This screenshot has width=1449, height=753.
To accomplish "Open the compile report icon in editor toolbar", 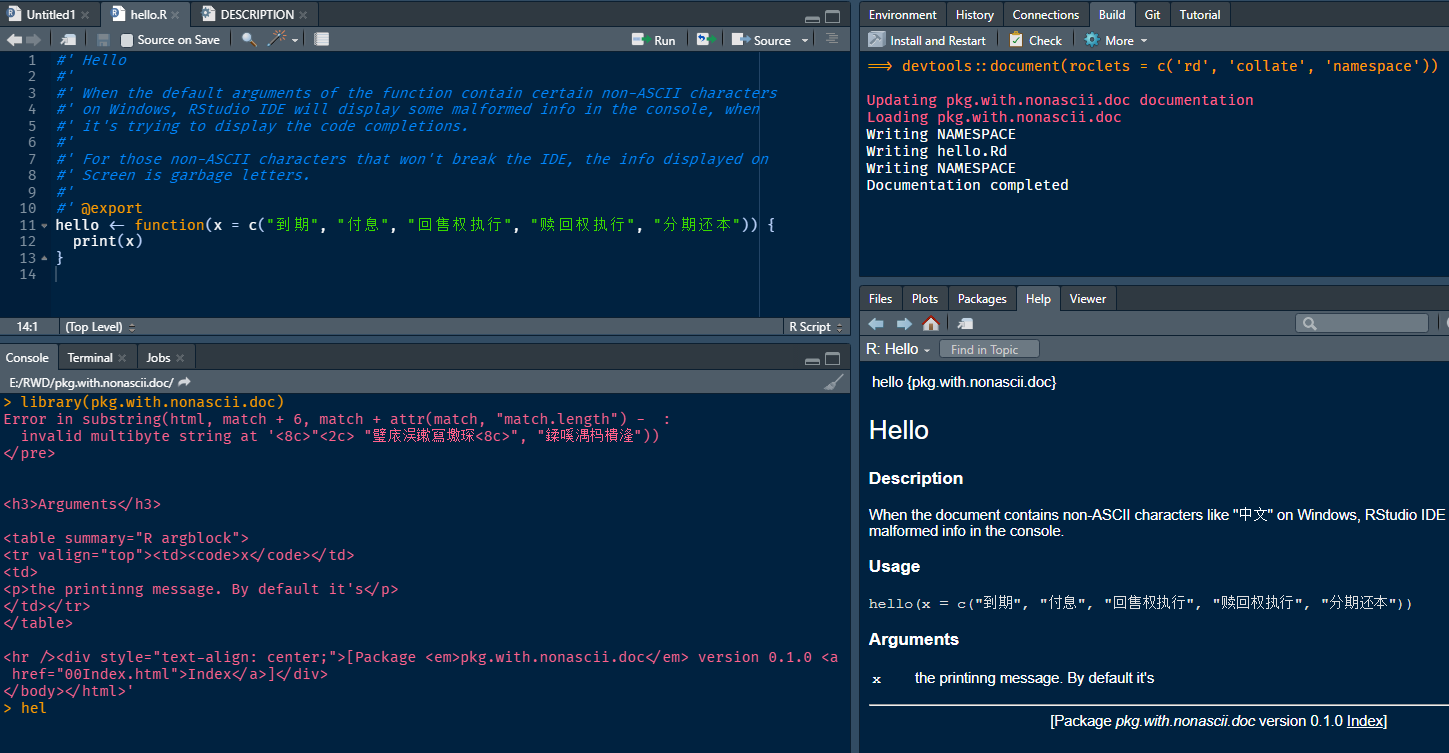I will tap(320, 39).
